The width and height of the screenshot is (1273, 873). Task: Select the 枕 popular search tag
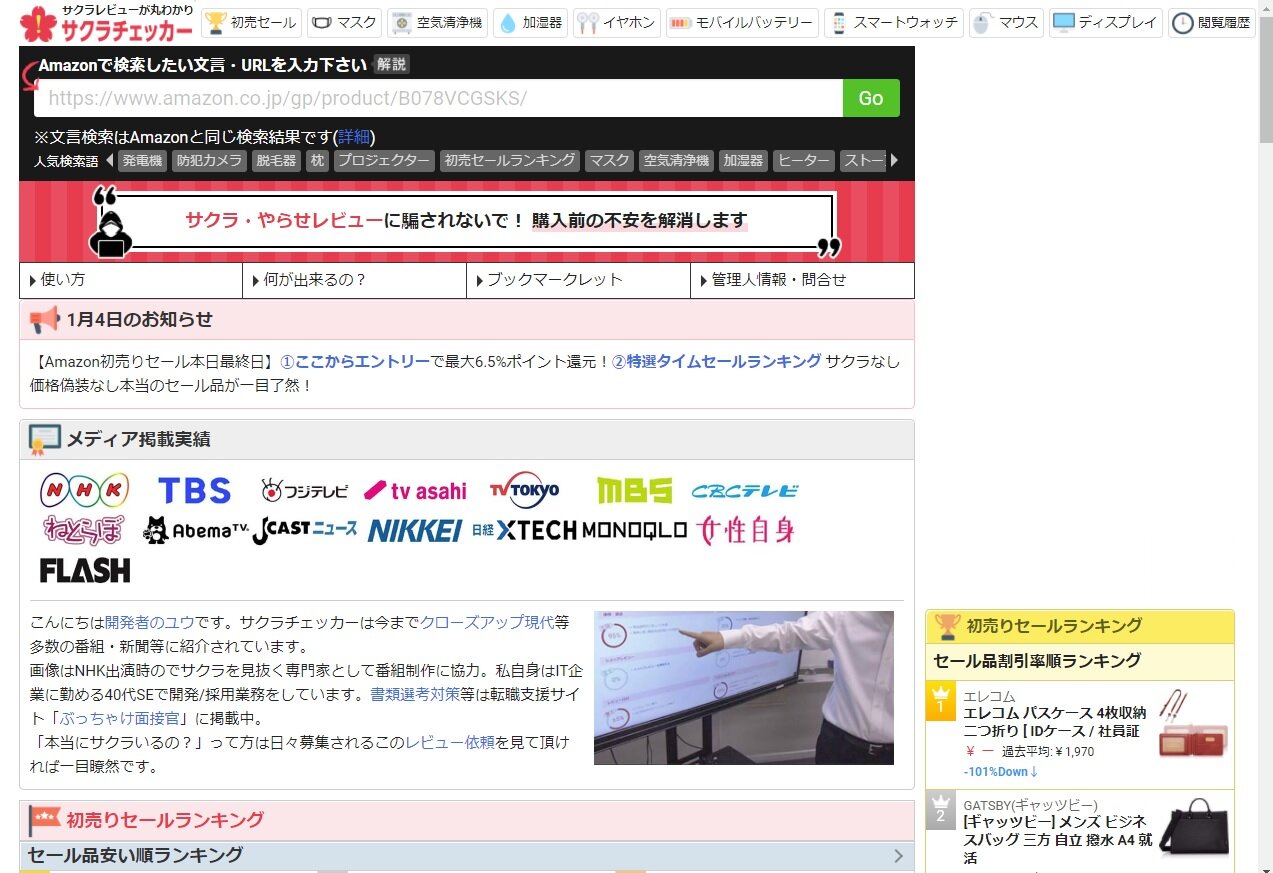(x=317, y=160)
